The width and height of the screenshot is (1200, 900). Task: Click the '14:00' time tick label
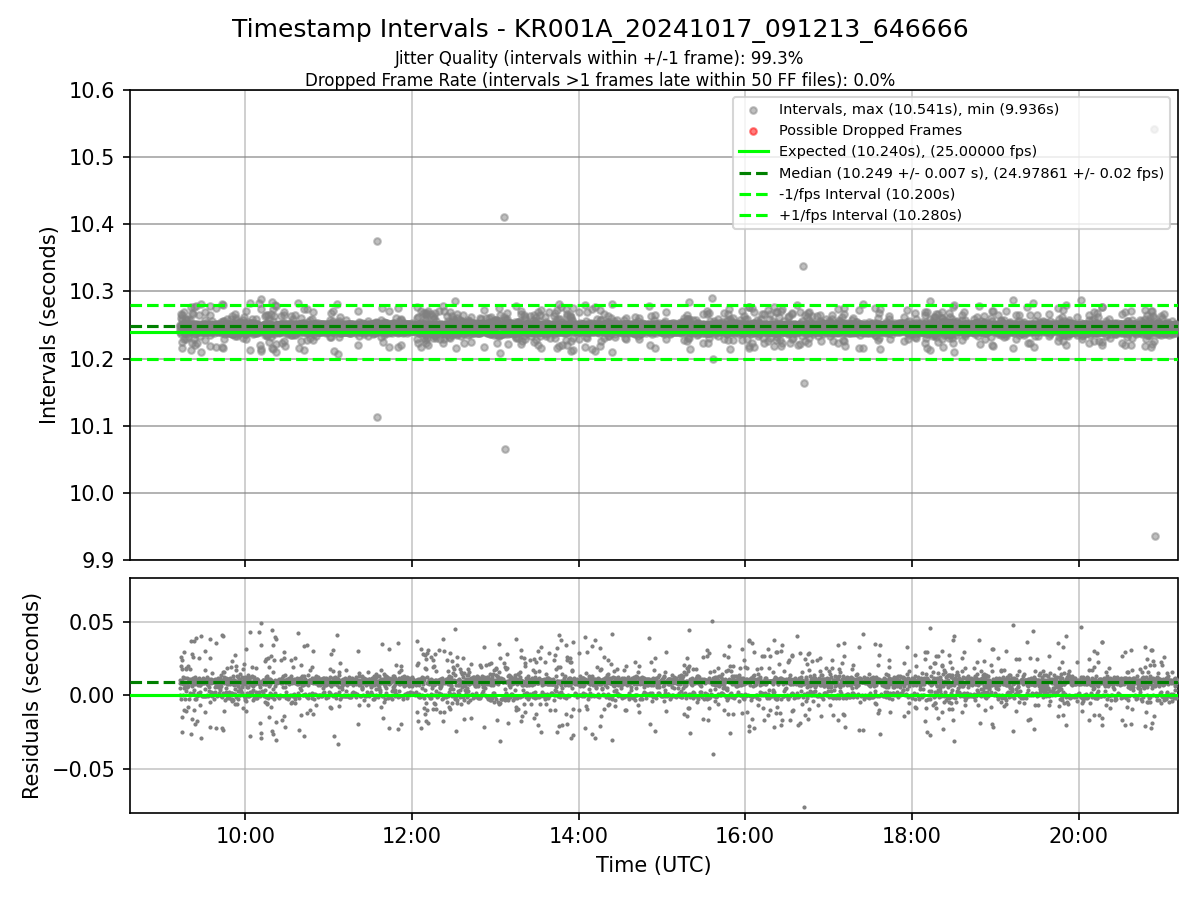pyautogui.click(x=578, y=835)
